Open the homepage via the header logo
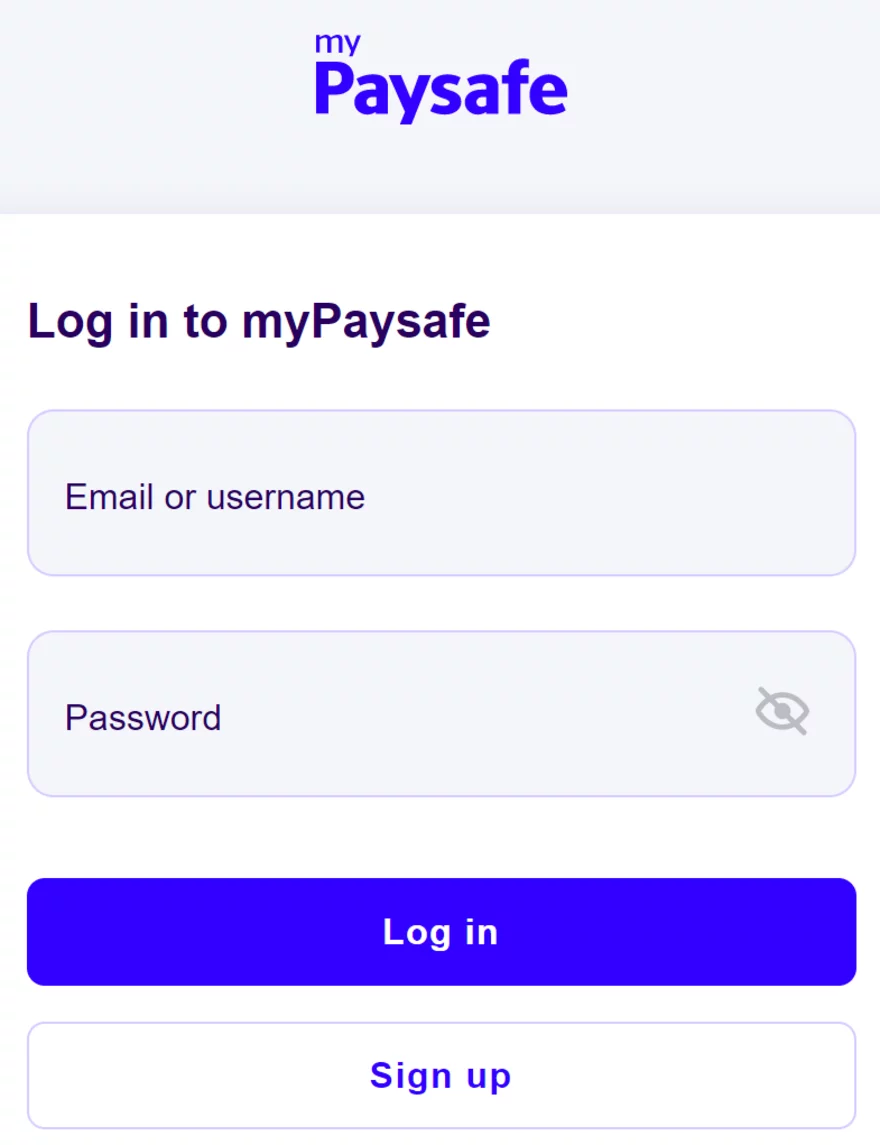 point(440,75)
